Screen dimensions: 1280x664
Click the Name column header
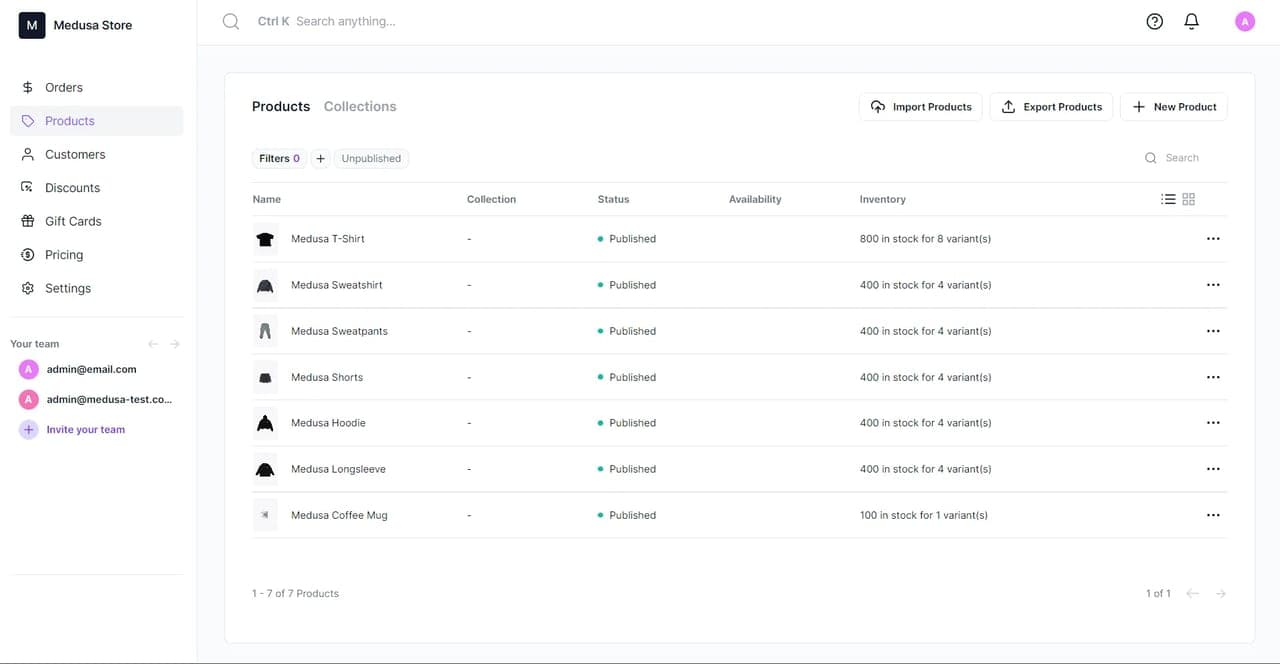coord(267,199)
